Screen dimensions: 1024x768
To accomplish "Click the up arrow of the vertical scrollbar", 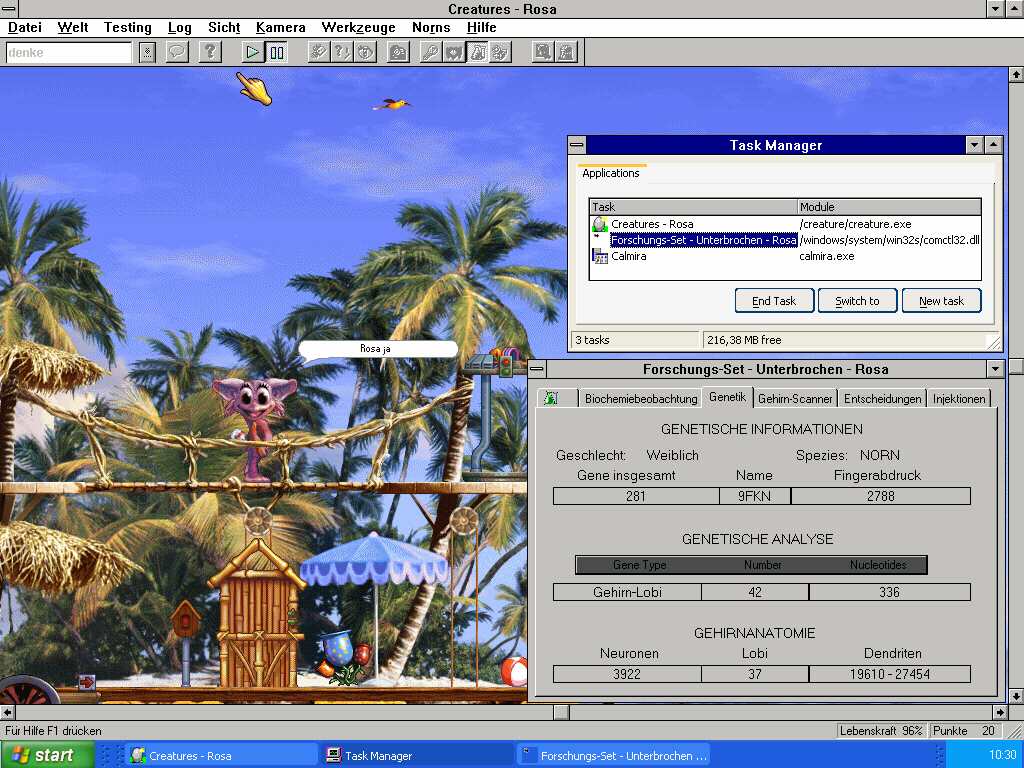I will (1016, 74).
